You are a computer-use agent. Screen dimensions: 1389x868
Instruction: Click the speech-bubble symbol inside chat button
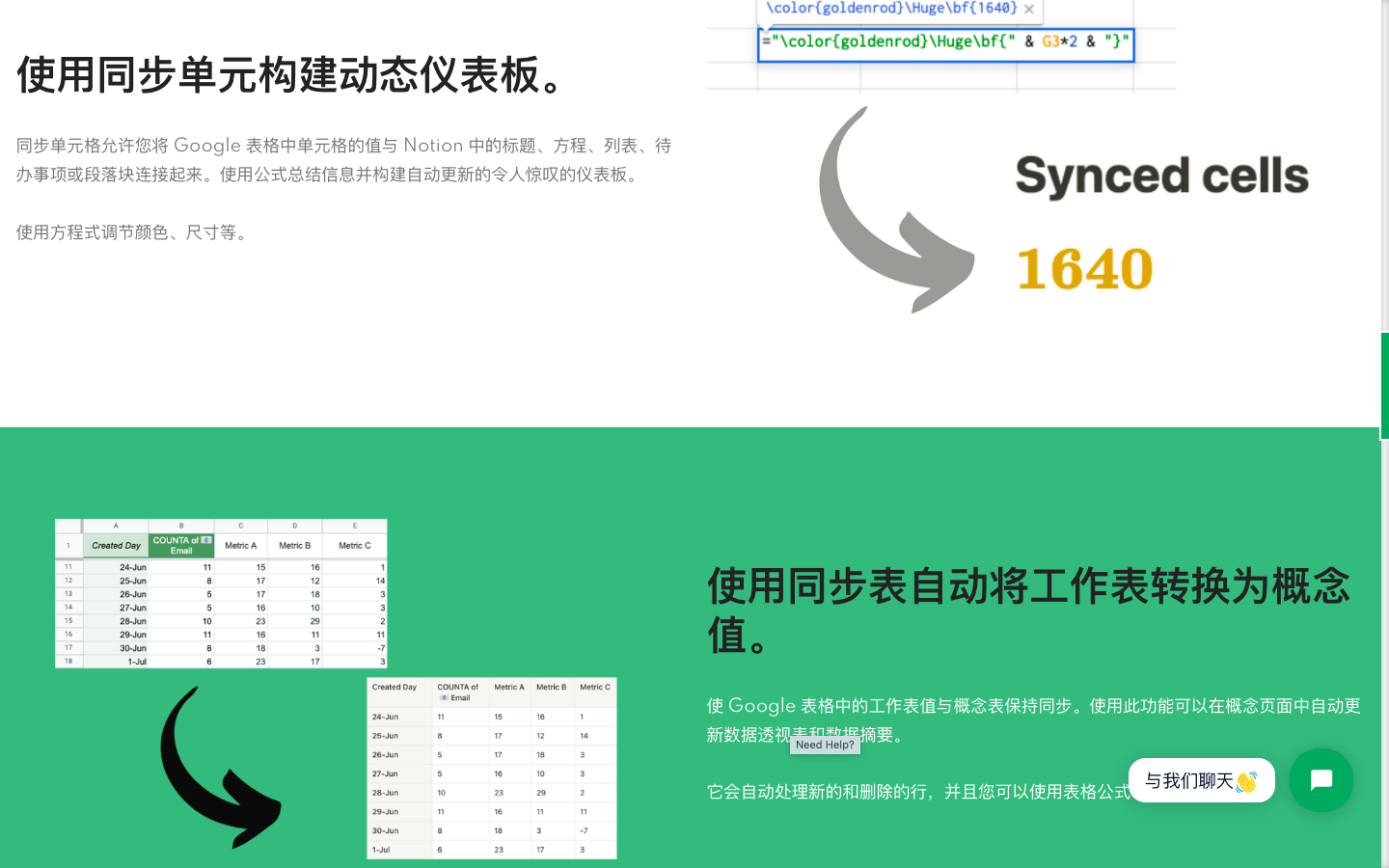1321,780
